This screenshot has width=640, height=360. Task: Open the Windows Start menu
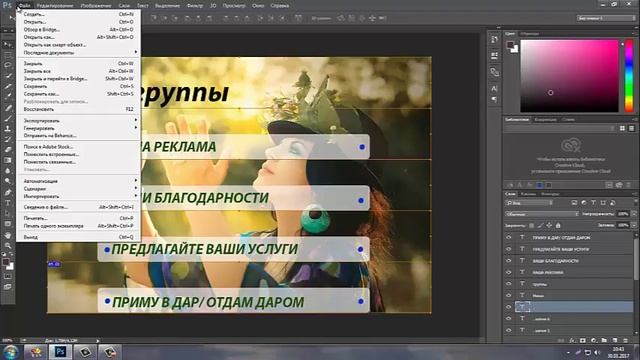click(x=11, y=352)
